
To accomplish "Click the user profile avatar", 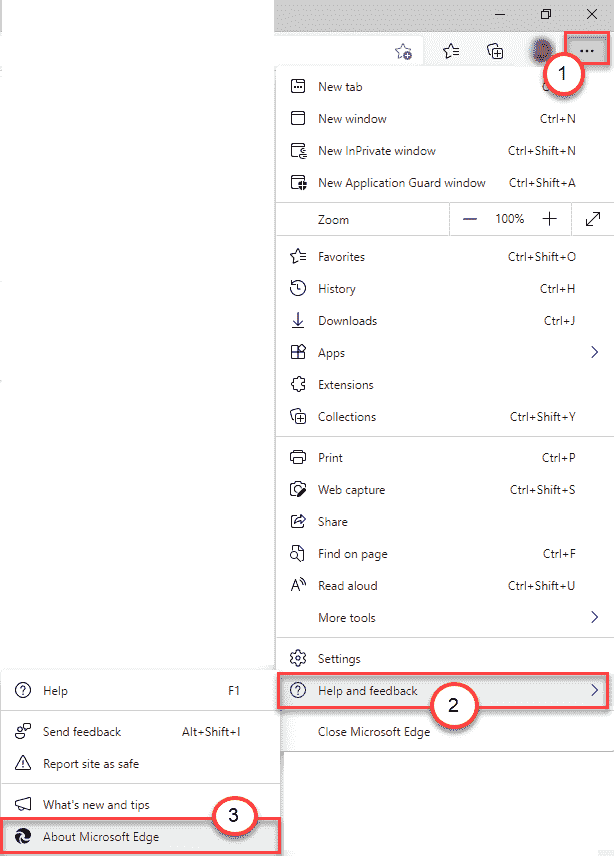I will point(541,50).
